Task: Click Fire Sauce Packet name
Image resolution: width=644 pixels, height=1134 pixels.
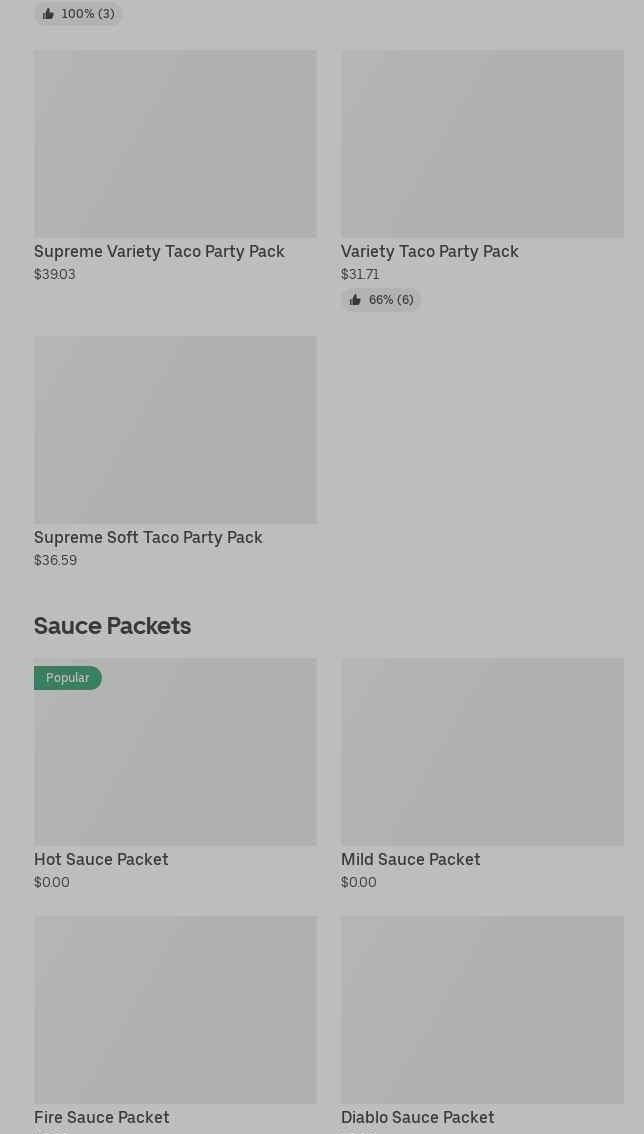Action: (101, 1117)
